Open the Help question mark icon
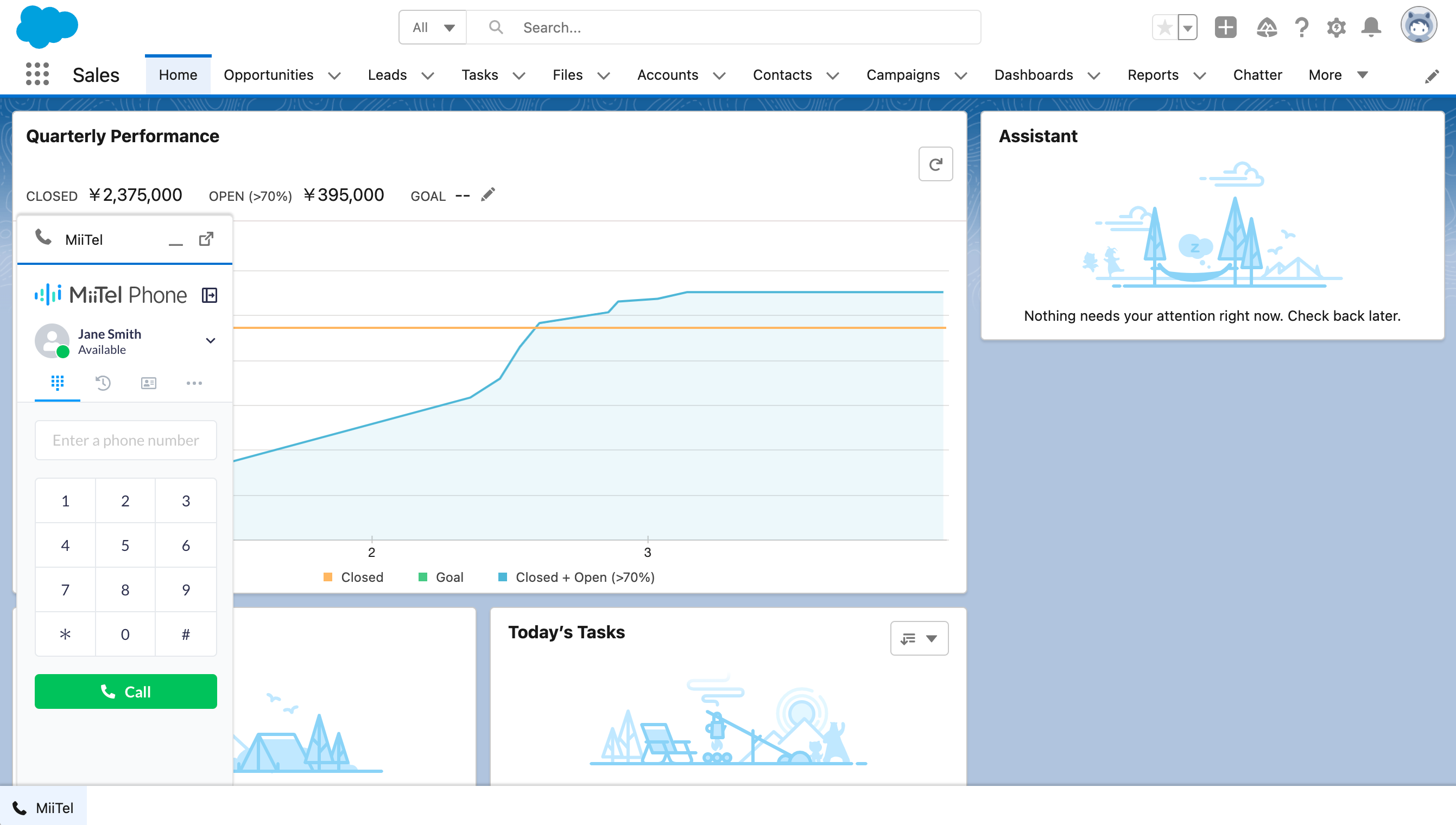Image resolution: width=1456 pixels, height=825 pixels. (x=1302, y=27)
